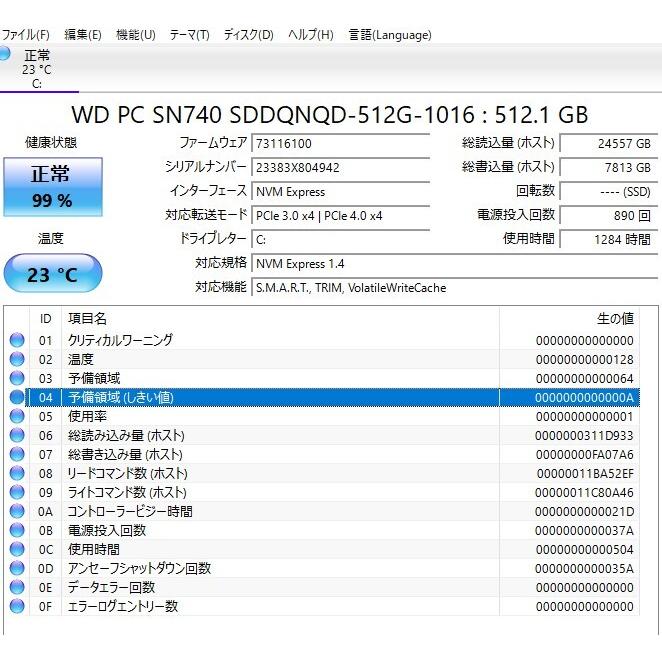Open the 機能(U) menu
The width and height of the screenshot is (662, 662).
point(136,35)
